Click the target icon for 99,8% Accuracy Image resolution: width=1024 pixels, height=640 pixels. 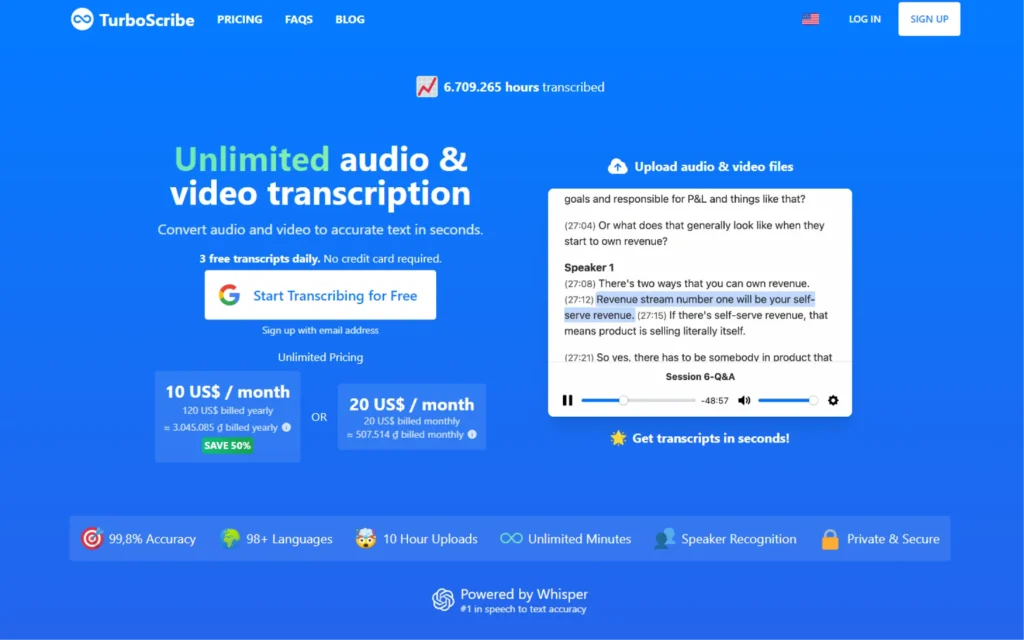pyautogui.click(x=92, y=538)
